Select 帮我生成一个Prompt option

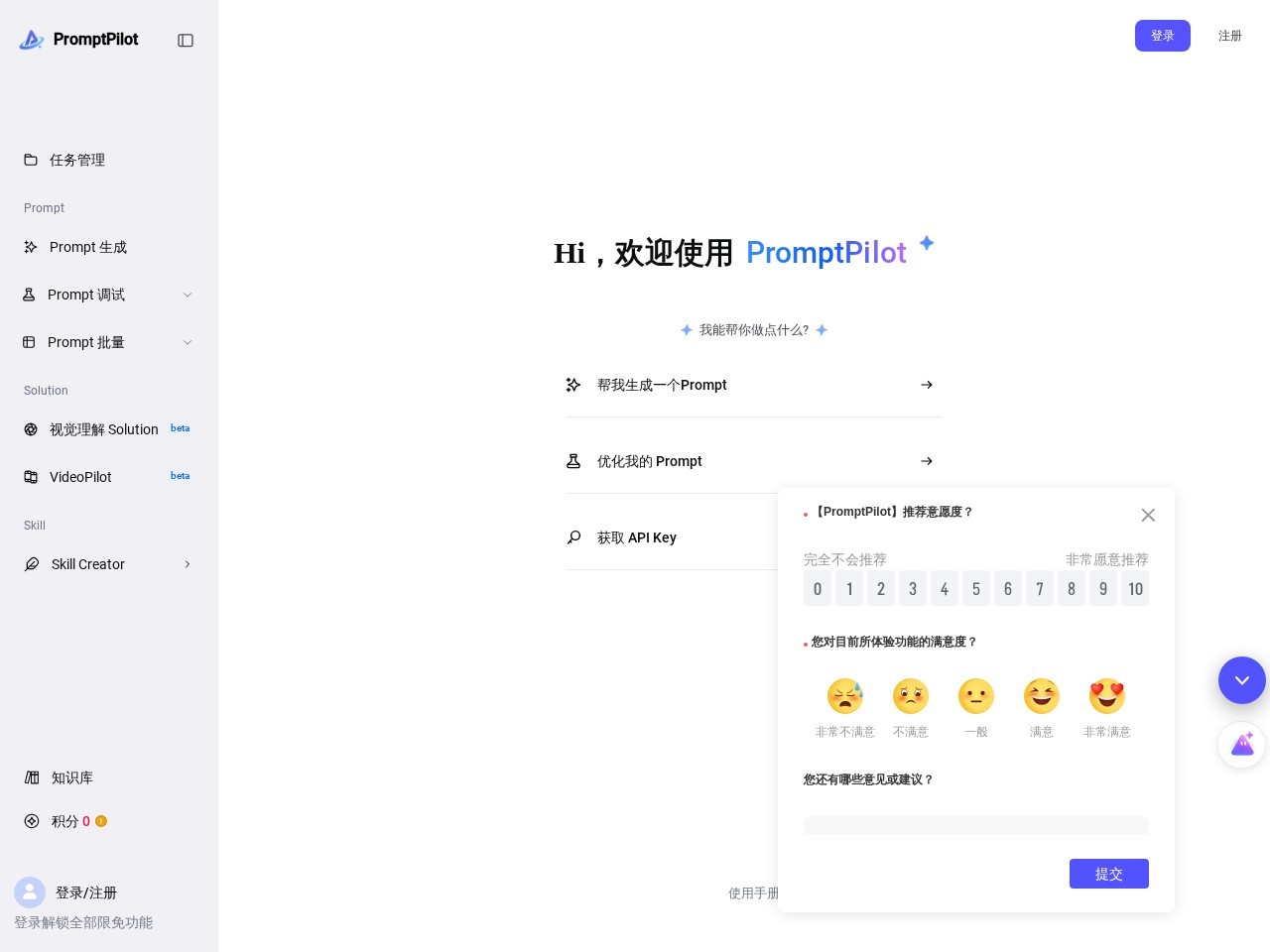coord(754,385)
